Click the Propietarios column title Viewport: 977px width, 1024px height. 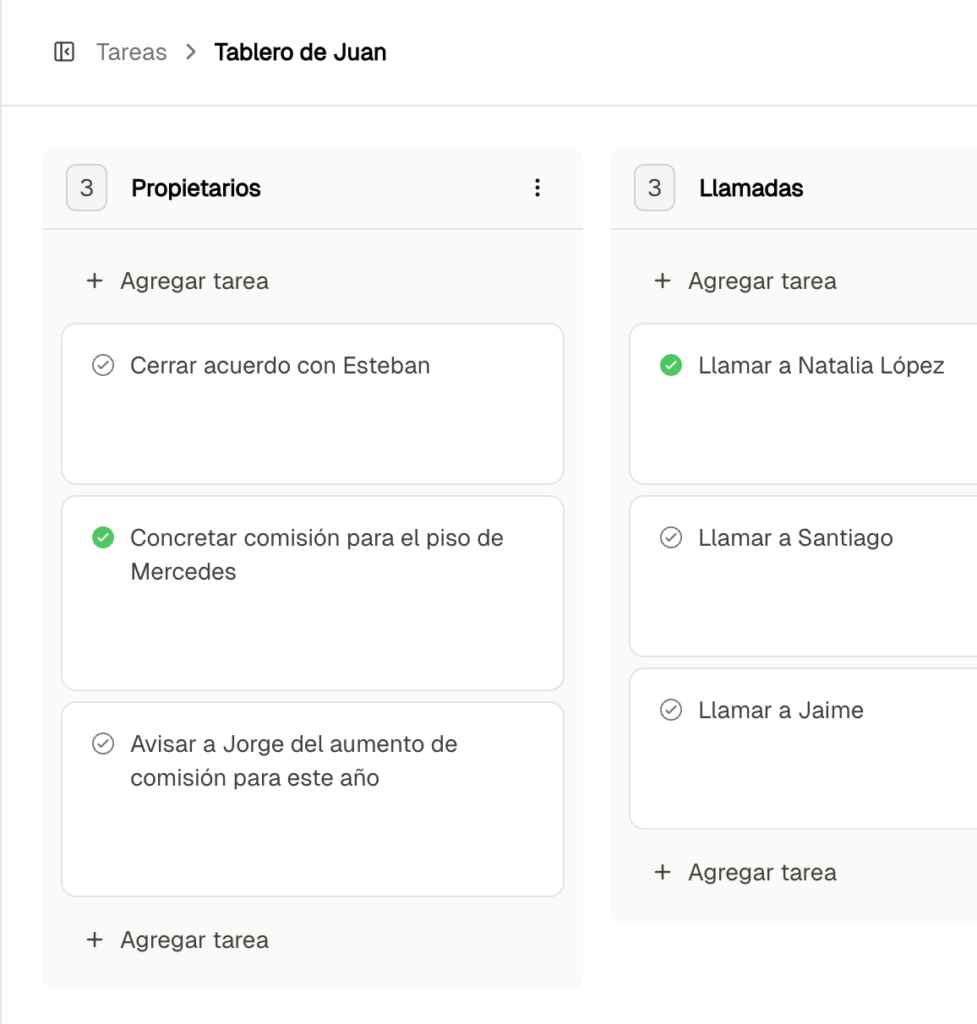point(196,188)
